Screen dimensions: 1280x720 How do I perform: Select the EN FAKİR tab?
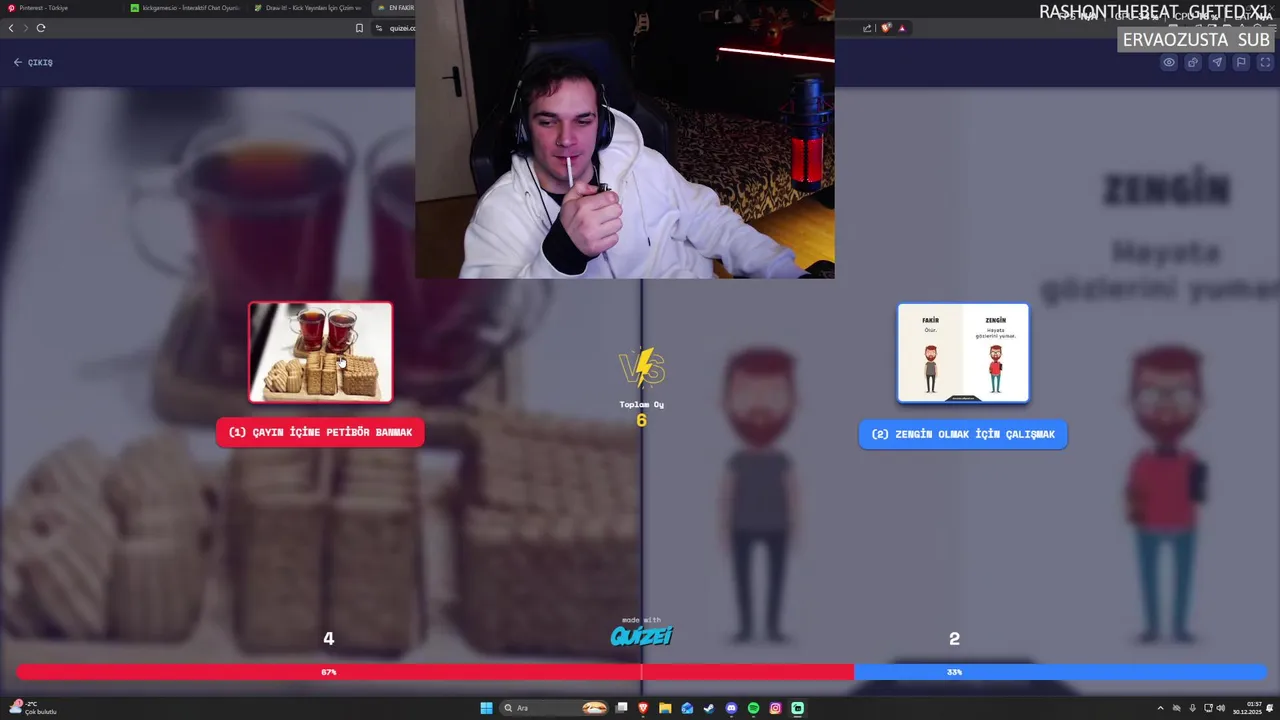pyautogui.click(x=395, y=8)
